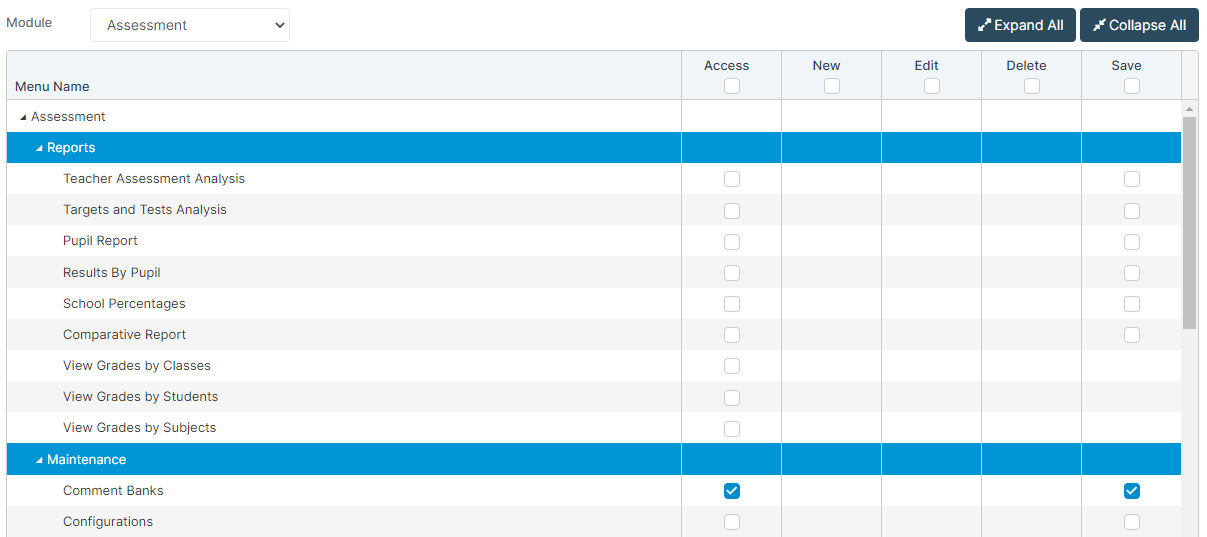The width and height of the screenshot is (1207, 537).
Task: Open the Module dropdown showing Assessment
Action: 190,25
